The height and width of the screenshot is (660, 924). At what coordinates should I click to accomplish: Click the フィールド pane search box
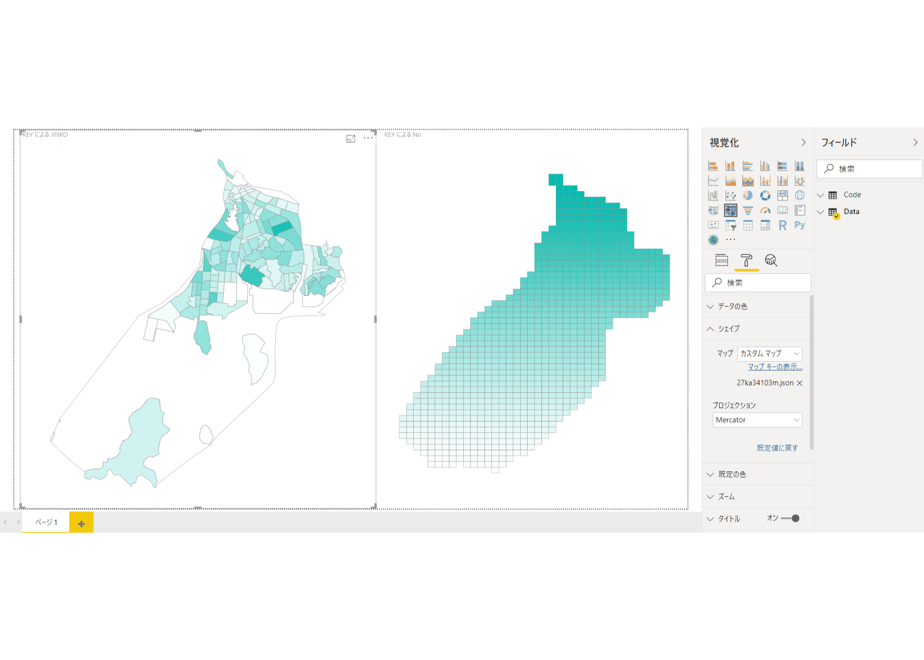click(869, 169)
